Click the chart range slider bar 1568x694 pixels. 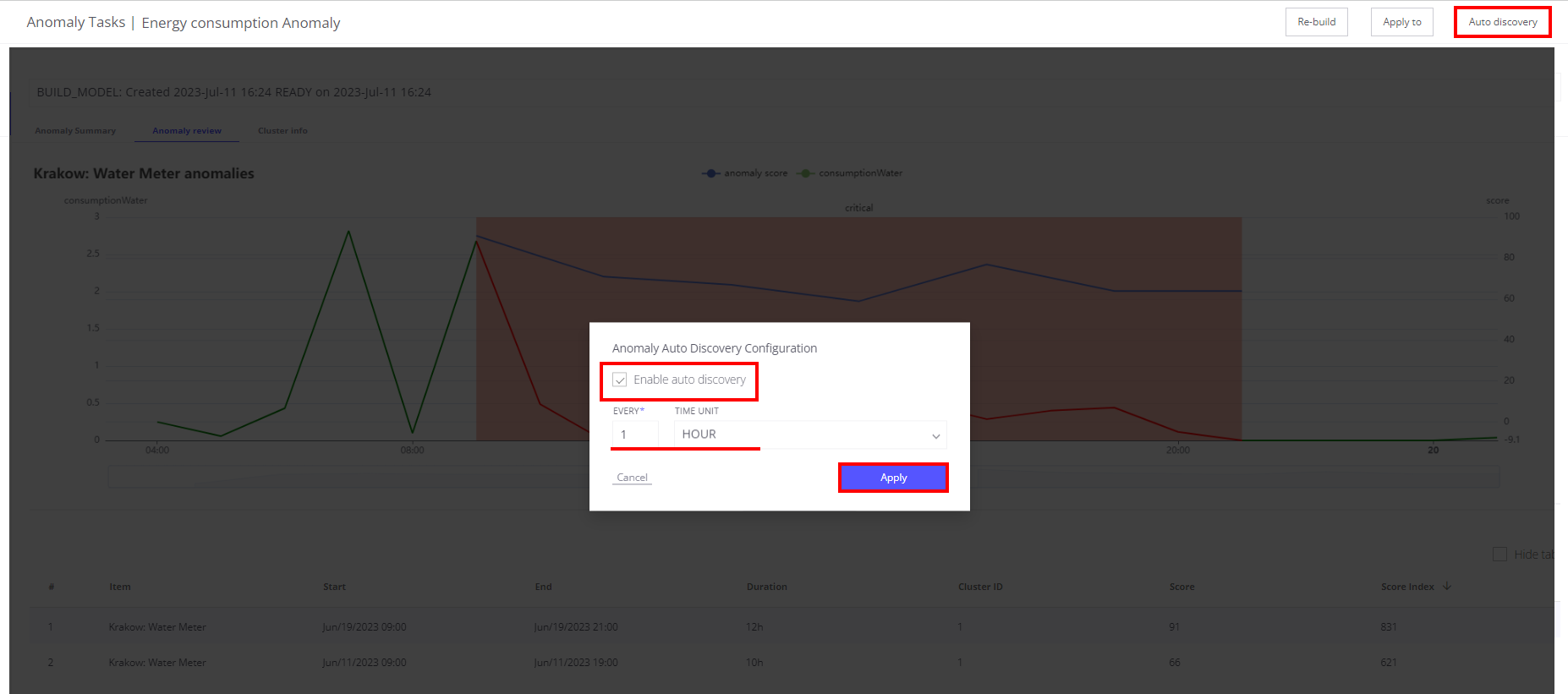[803, 477]
